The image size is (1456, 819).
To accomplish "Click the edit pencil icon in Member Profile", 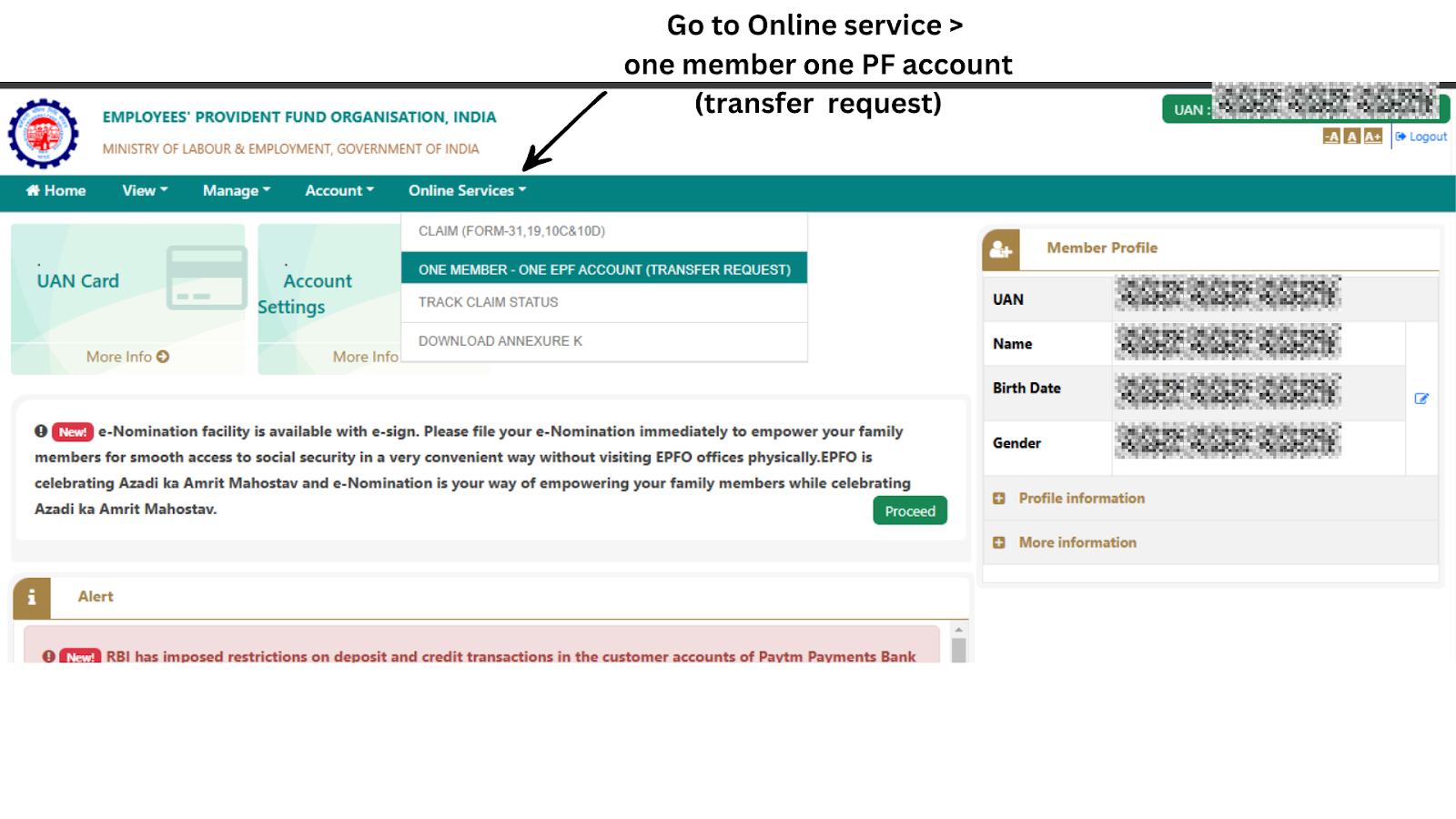I will coord(1421,398).
